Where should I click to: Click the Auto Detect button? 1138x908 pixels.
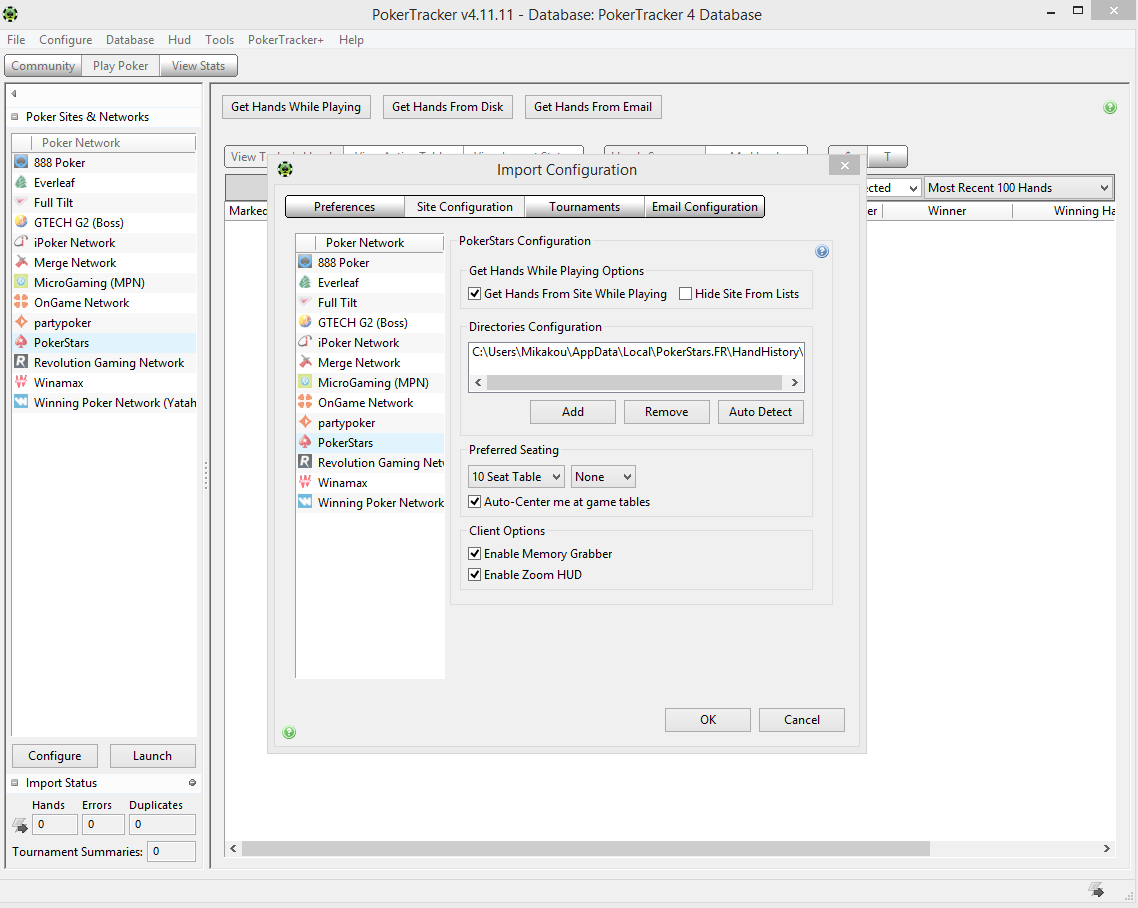[x=761, y=412]
